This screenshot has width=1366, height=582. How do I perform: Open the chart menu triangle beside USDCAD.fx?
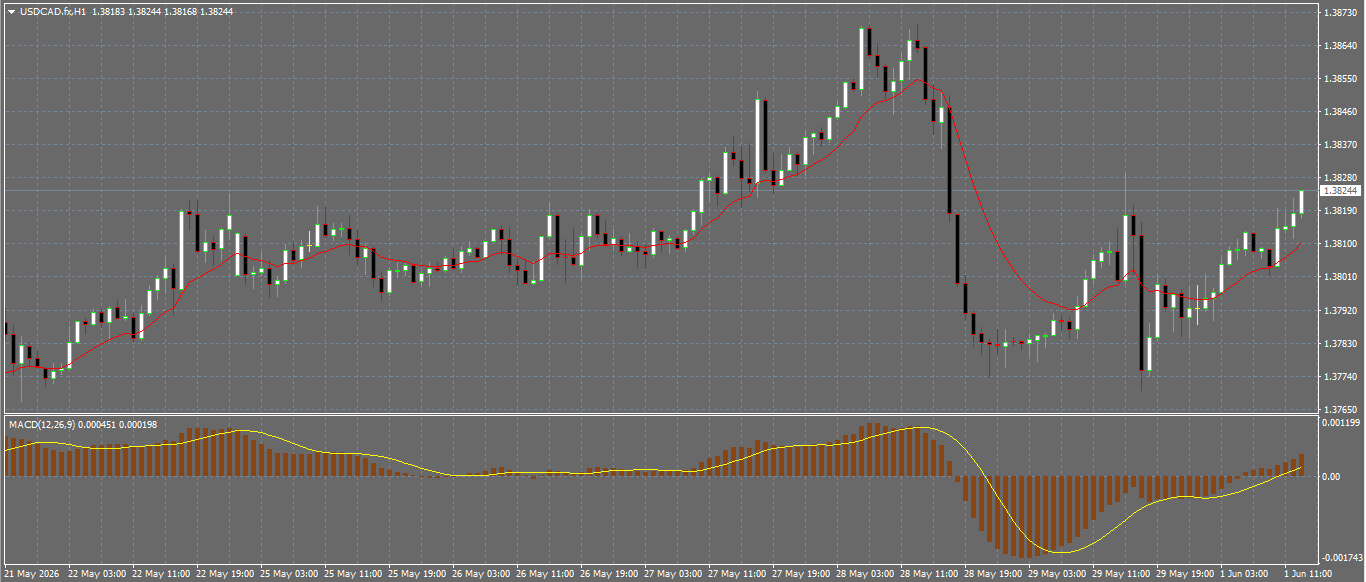click(11, 11)
